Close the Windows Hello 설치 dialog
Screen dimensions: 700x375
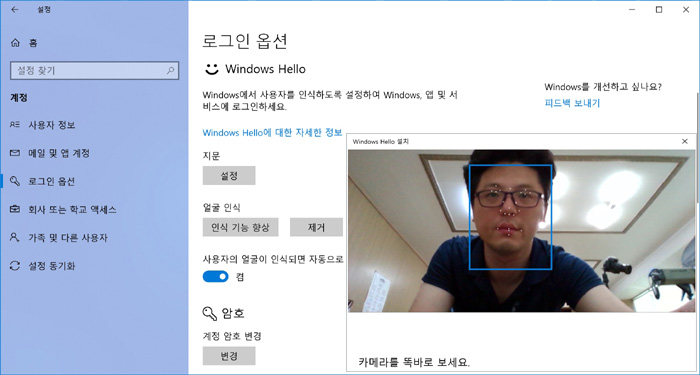tap(685, 142)
